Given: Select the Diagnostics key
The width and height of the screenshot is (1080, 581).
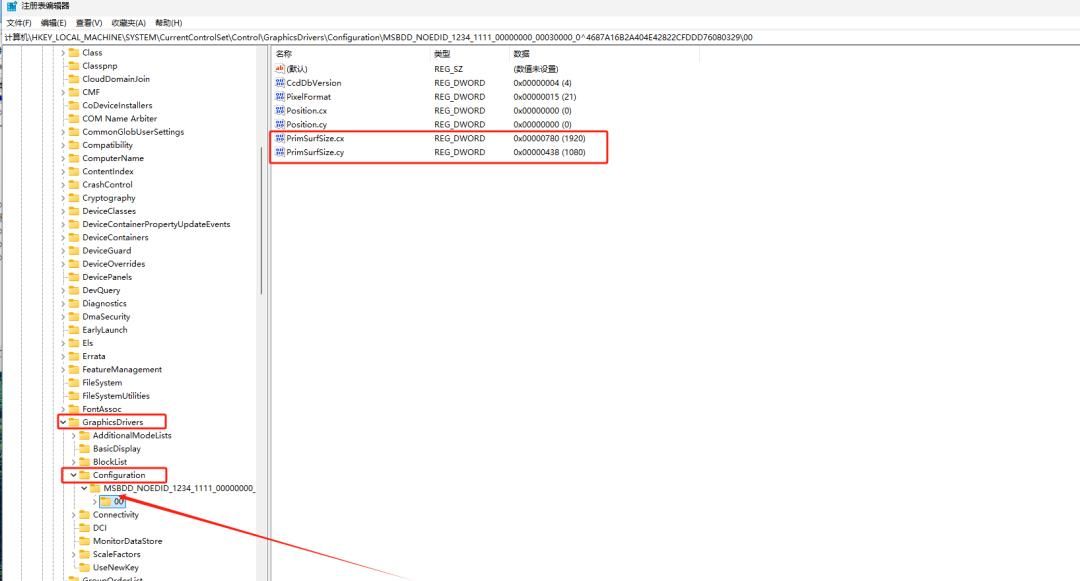Looking at the screenshot, I should point(104,304).
